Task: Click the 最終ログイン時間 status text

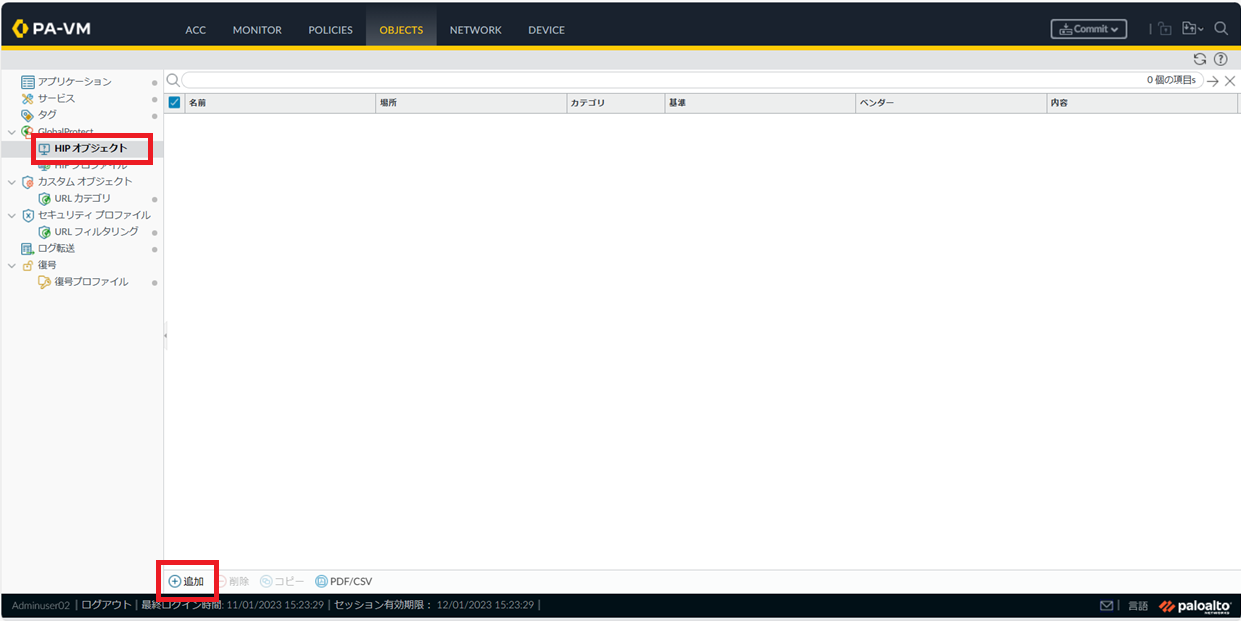Action: [x=232, y=605]
